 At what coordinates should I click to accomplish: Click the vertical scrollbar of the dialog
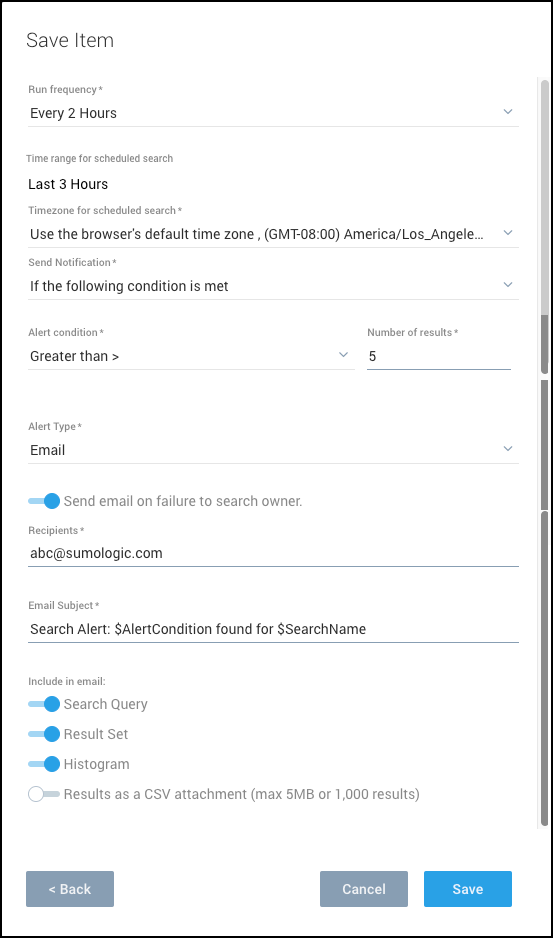[x=545, y=452]
